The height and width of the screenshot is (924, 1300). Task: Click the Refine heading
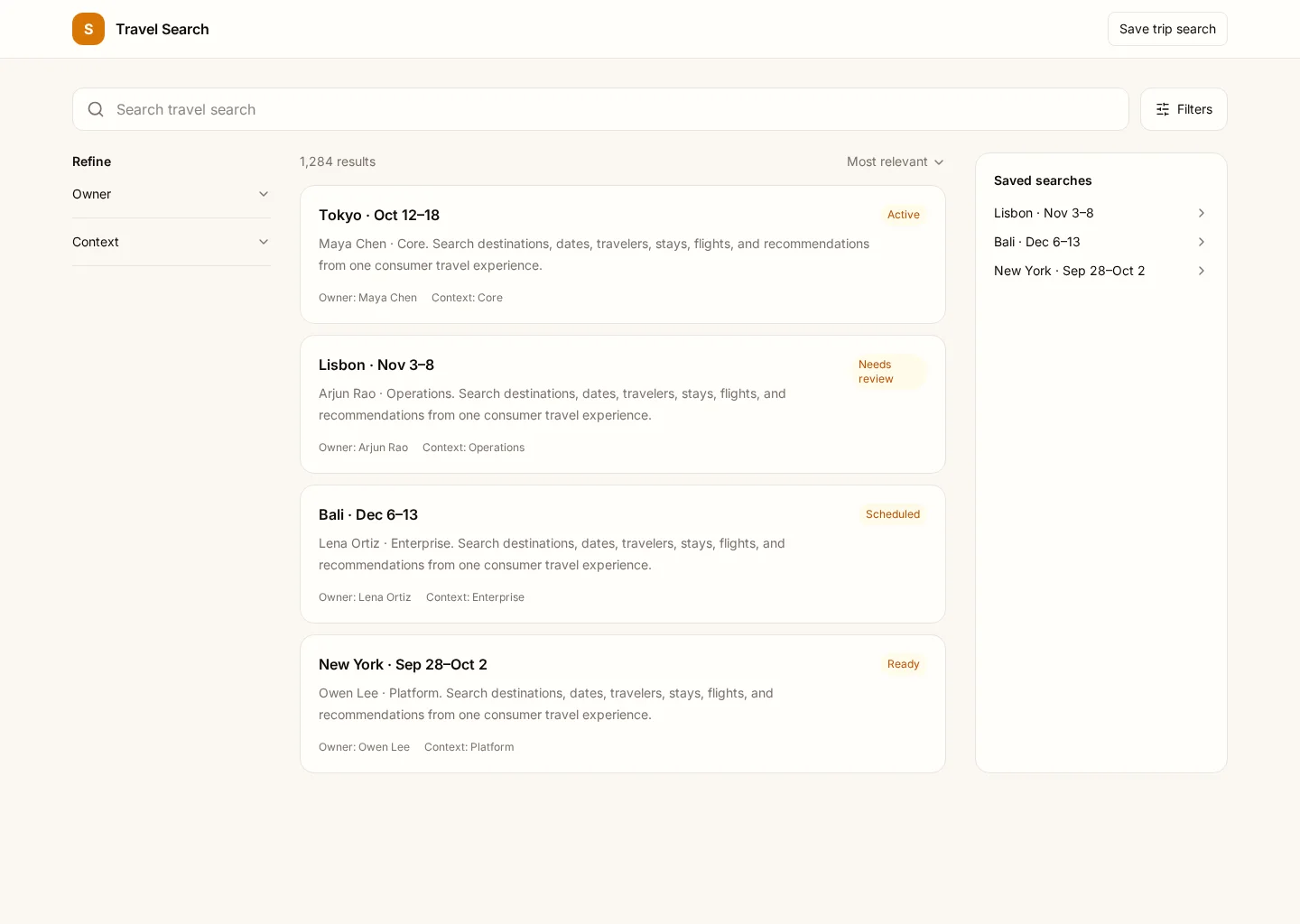pyautogui.click(x=92, y=162)
